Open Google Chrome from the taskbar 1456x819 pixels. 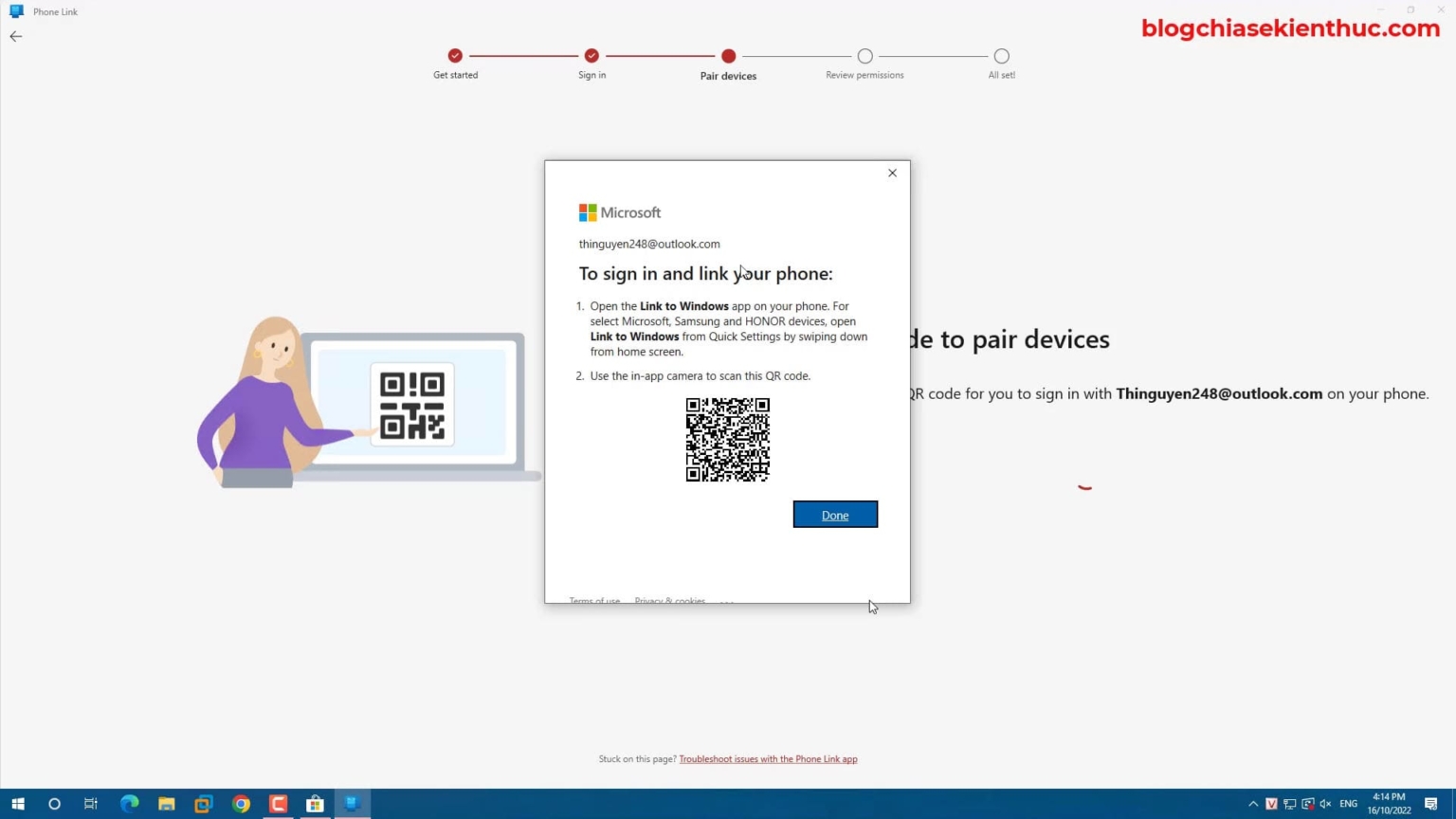240,804
